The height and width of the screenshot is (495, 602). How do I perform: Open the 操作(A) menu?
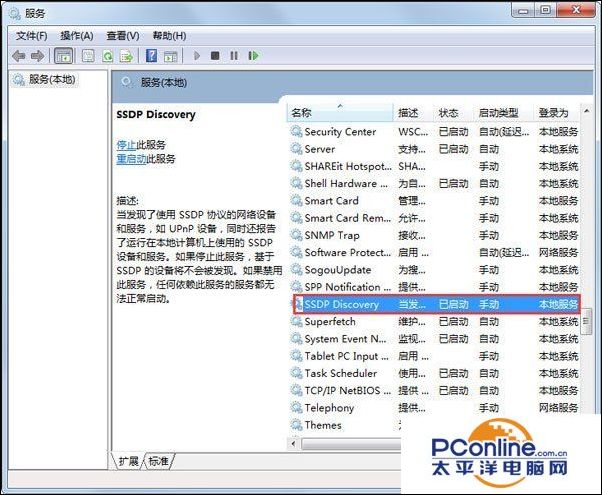[x=77, y=36]
